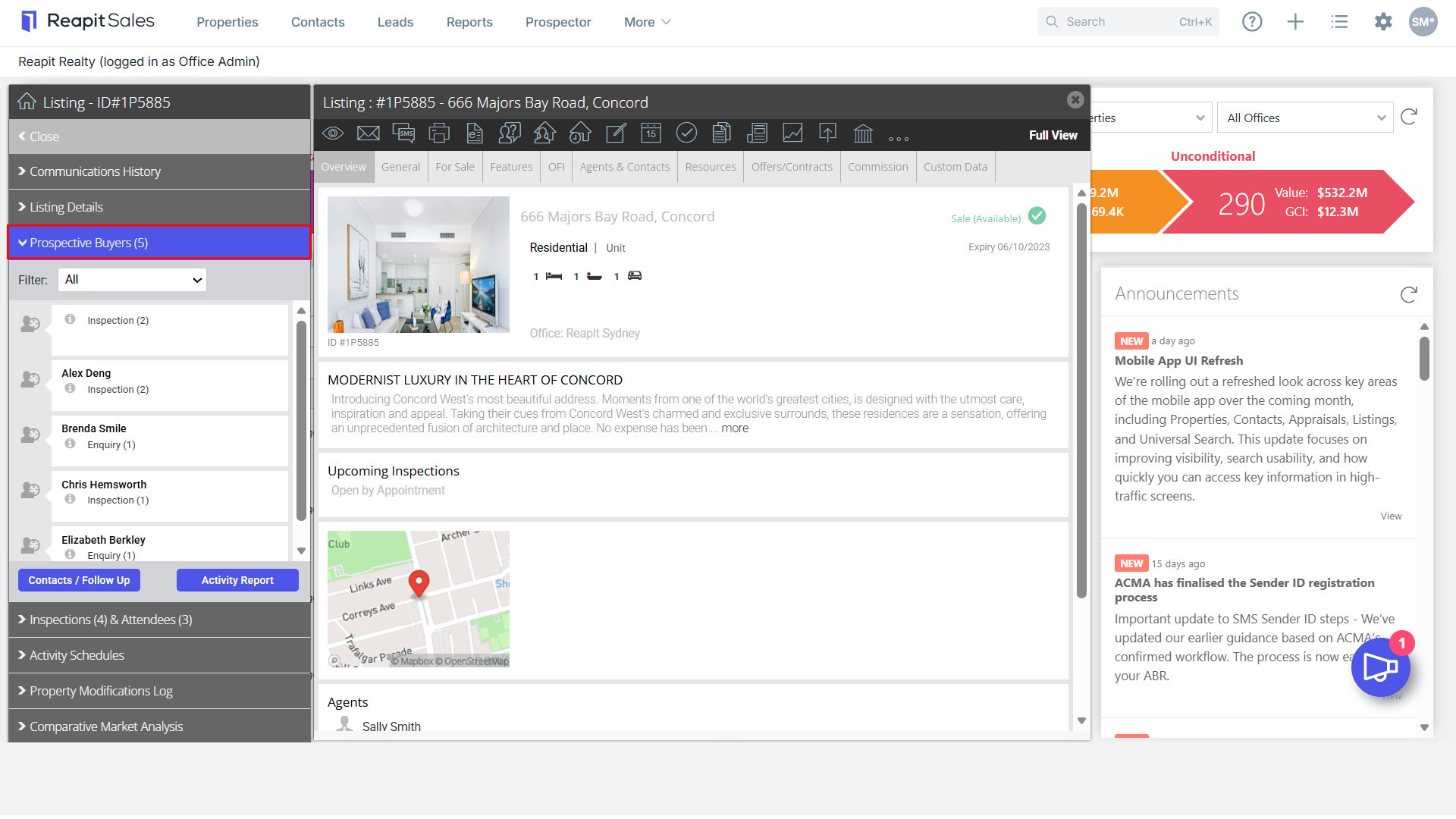Open the Filter All dropdown

point(132,280)
